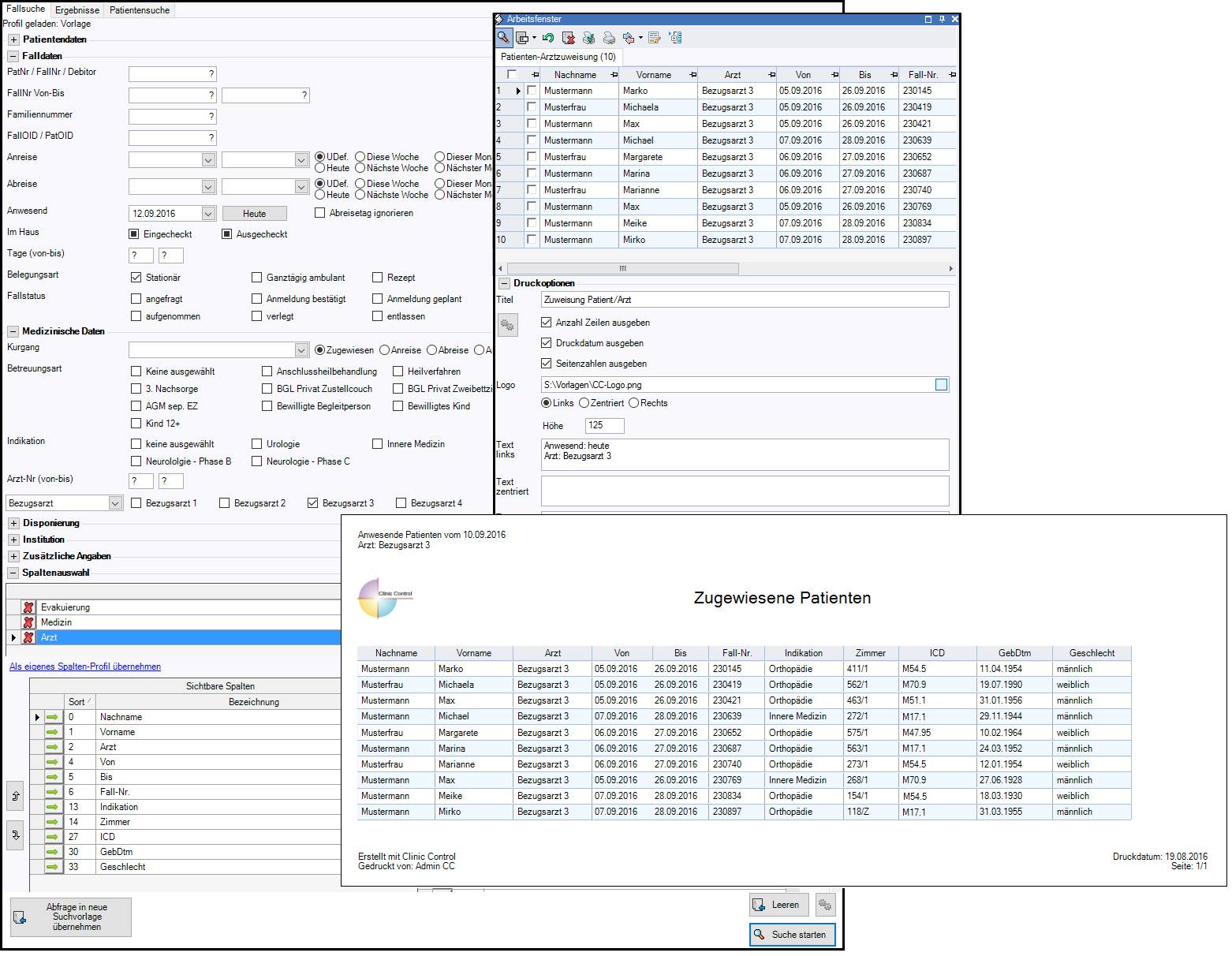Click green arrow next to Nachname column
This screenshot has width=1232, height=956.
(x=52, y=717)
